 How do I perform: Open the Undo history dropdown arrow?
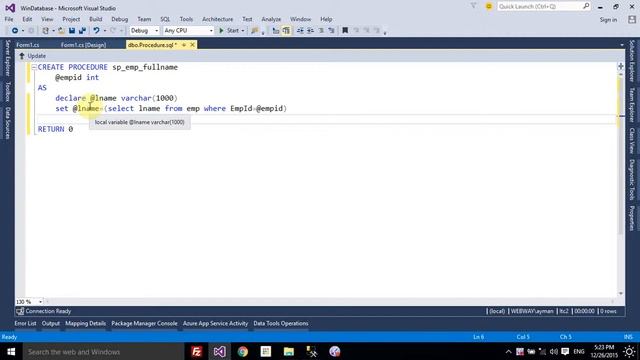[105, 31]
